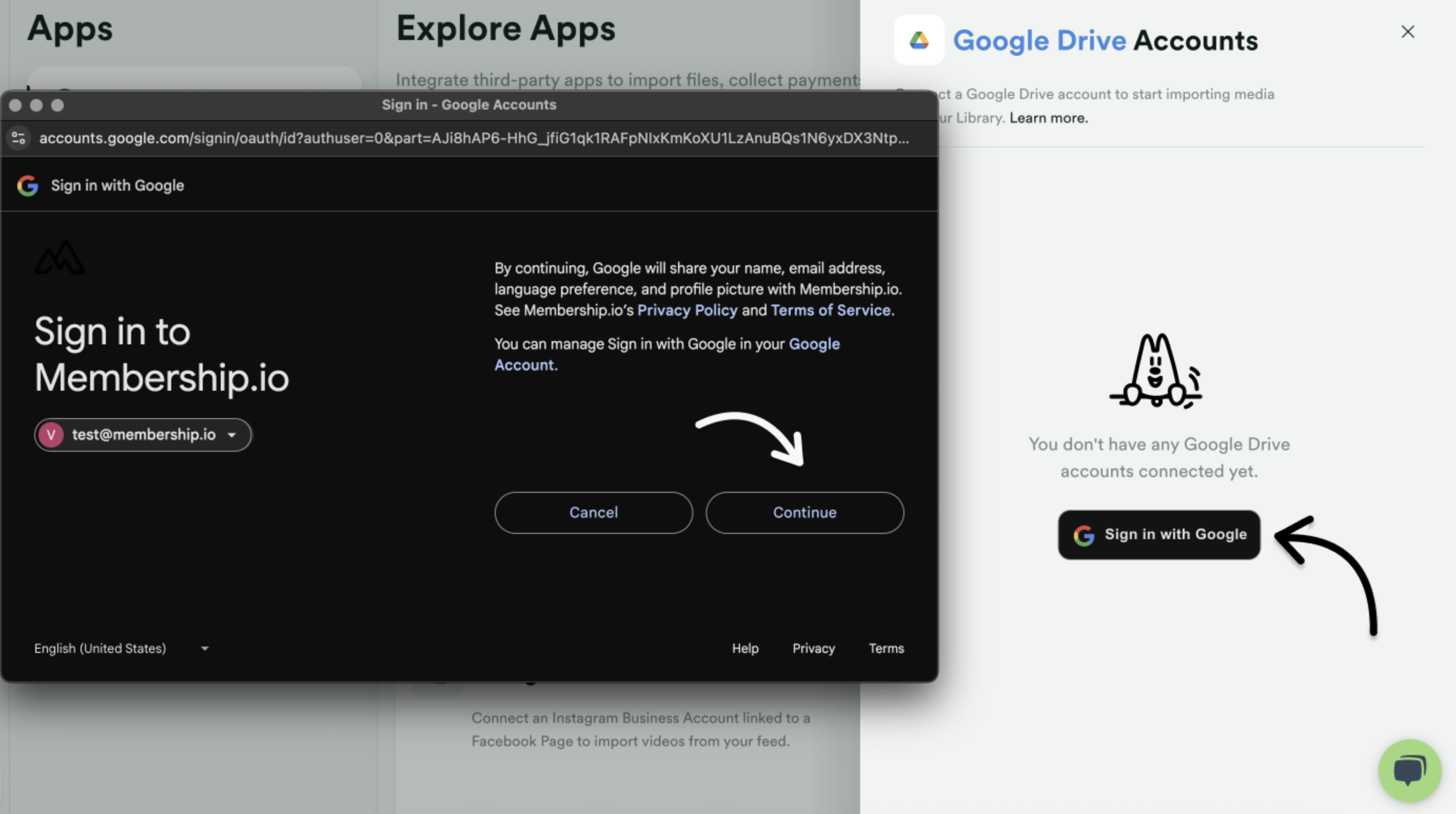Image resolution: width=1456 pixels, height=814 pixels.
Task: Click the Explore Apps heading
Action: [505, 28]
